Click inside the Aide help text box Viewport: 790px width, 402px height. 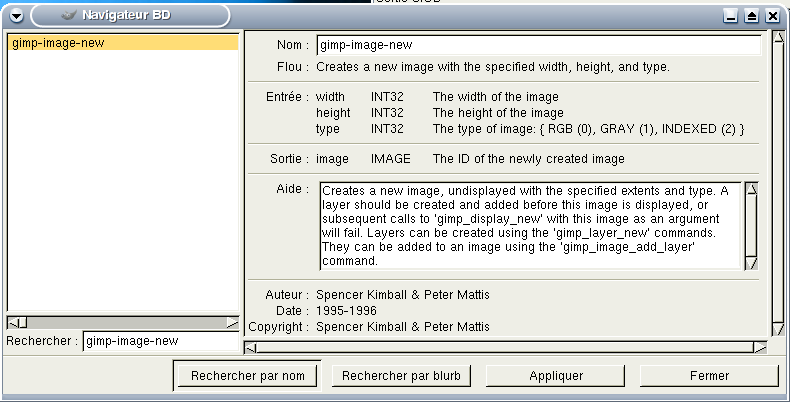530,225
